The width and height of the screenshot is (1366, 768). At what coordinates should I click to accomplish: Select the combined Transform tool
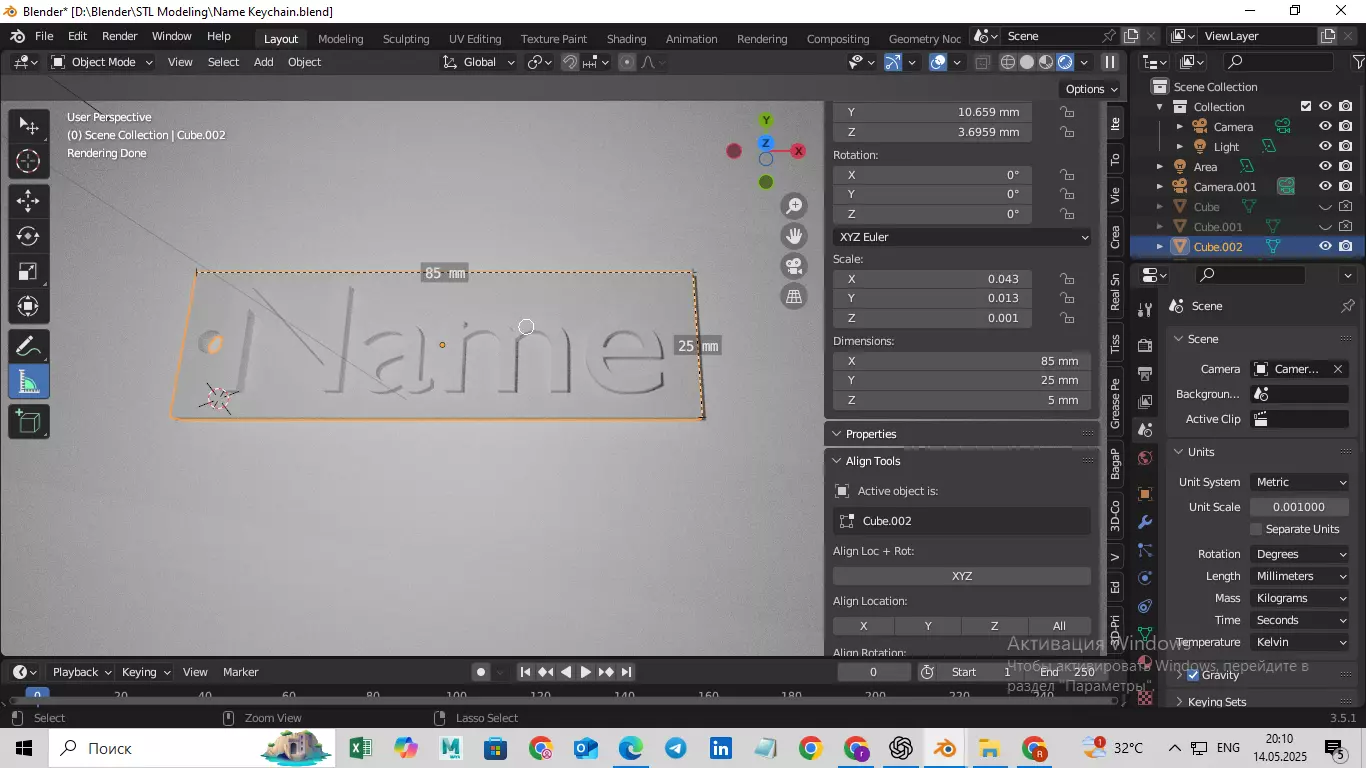28,306
